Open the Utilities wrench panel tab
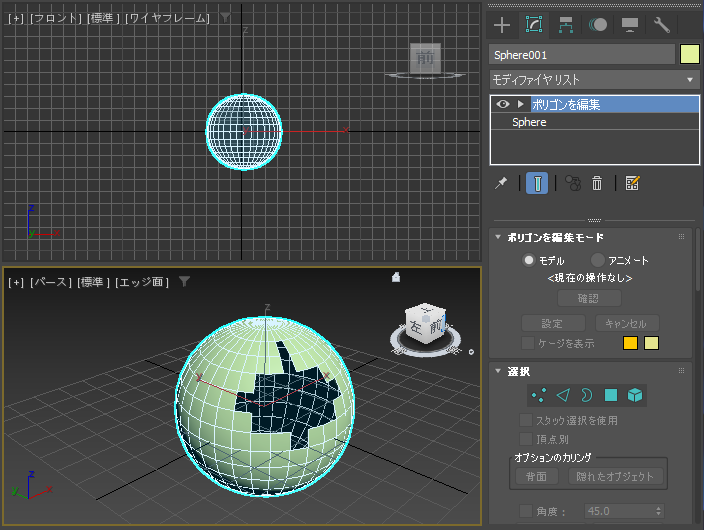Viewport: 704px width, 530px height. (x=662, y=25)
